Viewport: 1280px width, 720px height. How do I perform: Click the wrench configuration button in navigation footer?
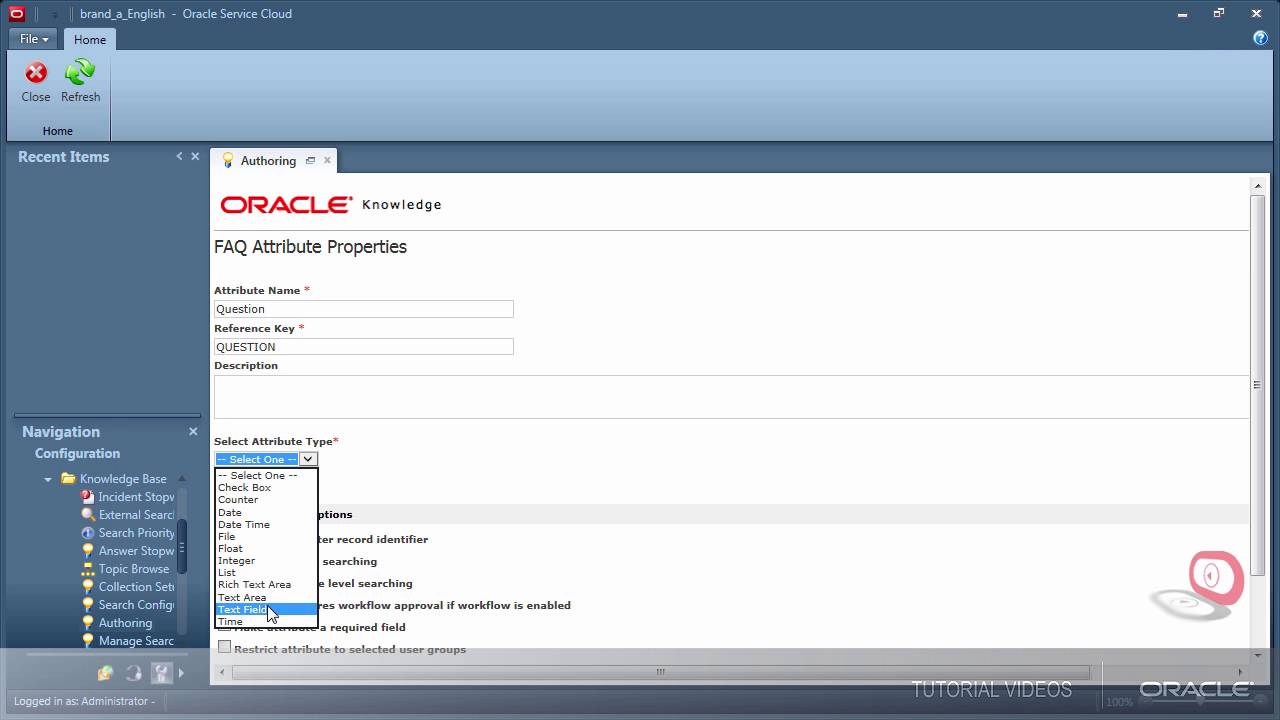tap(161, 673)
